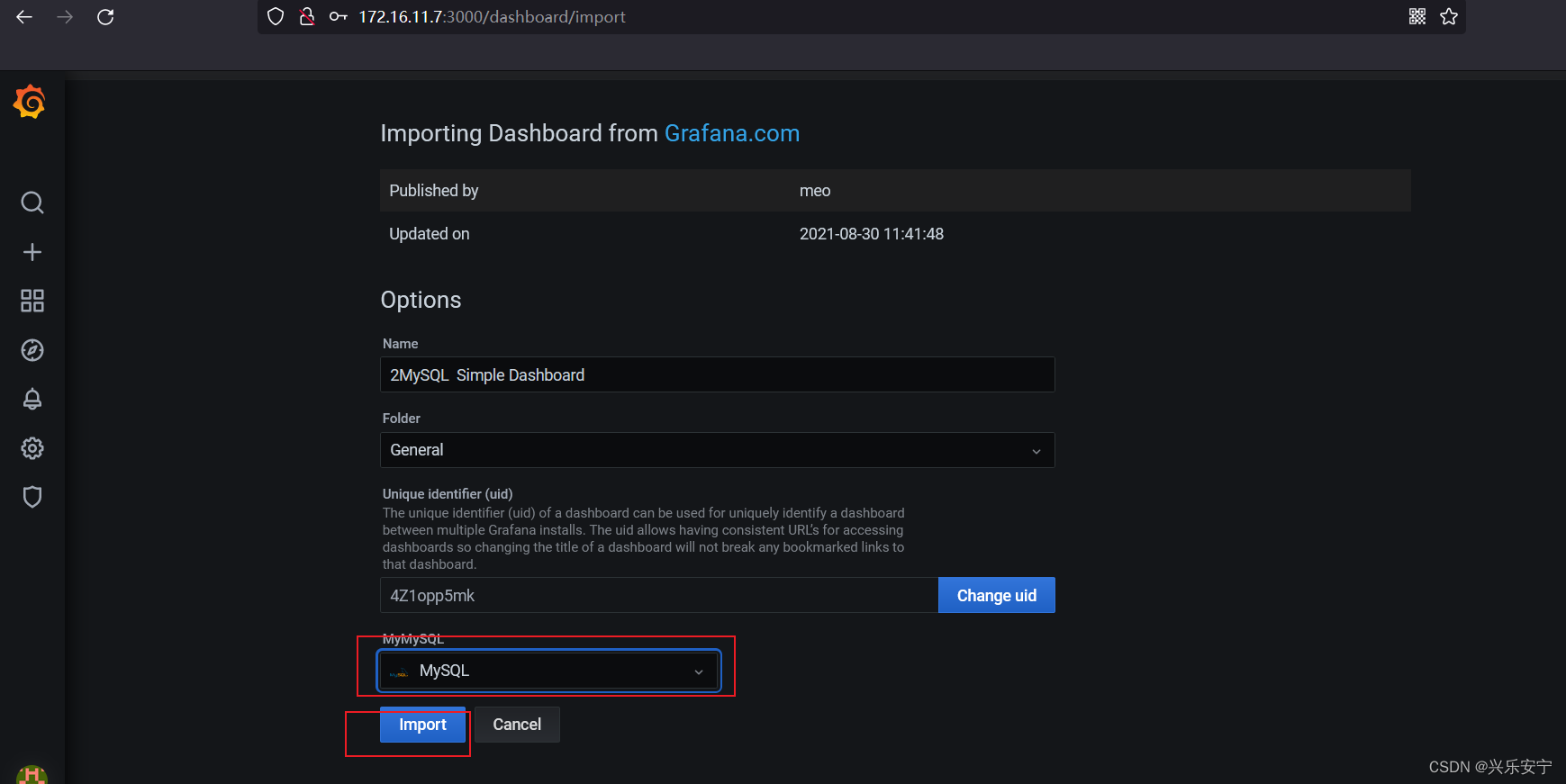The height and width of the screenshot is (784, 1566).
Task: Expand the General folder dropdown
Action: click(718, 450)
